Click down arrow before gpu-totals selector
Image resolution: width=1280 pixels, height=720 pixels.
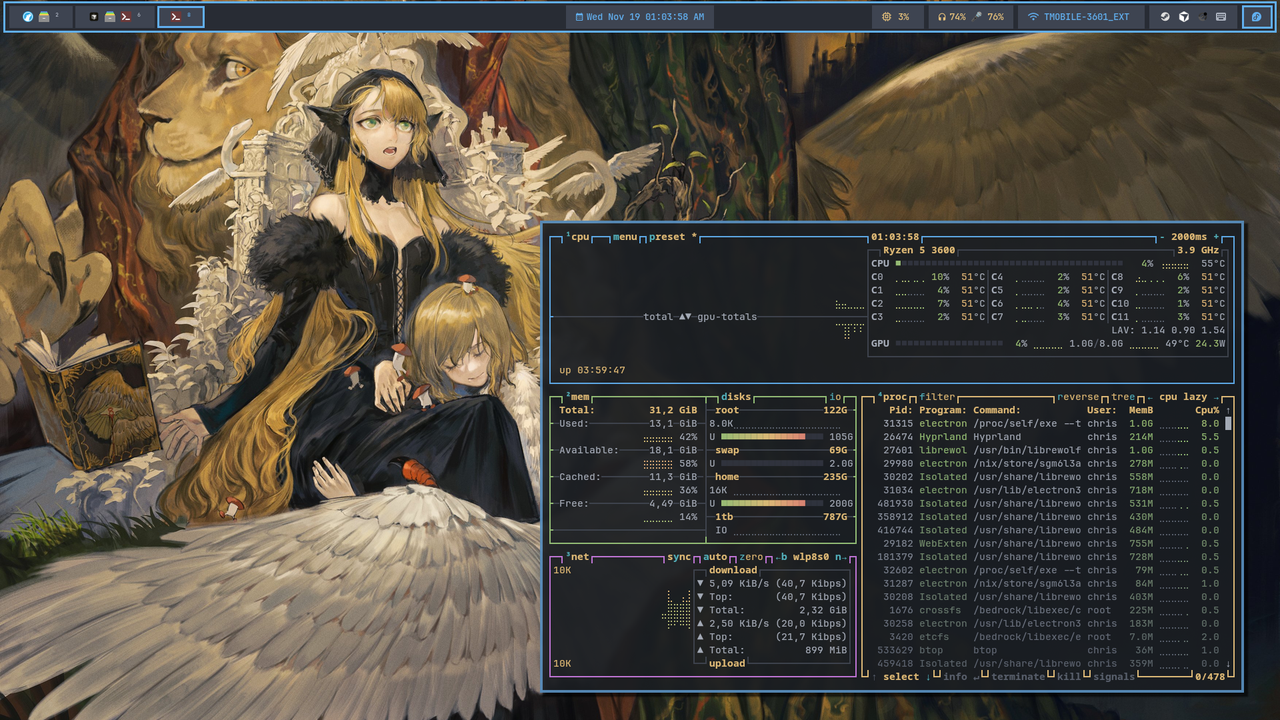[x=687, y=317]
